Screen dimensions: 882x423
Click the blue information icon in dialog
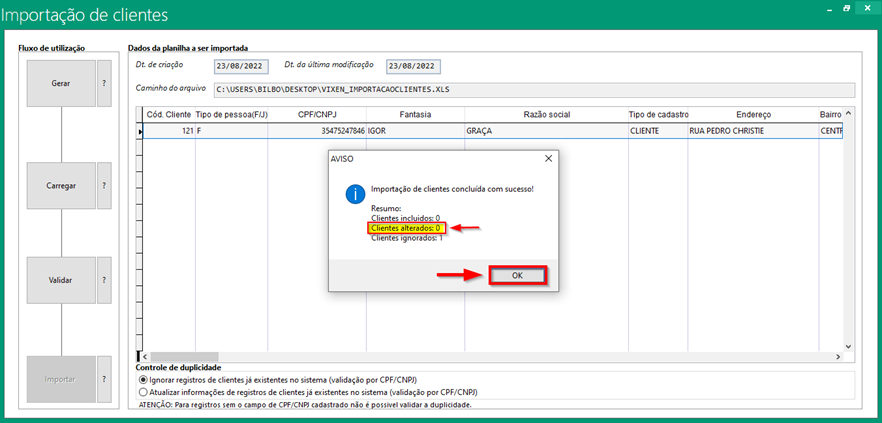pyautogui.click(x=351, y=193)
